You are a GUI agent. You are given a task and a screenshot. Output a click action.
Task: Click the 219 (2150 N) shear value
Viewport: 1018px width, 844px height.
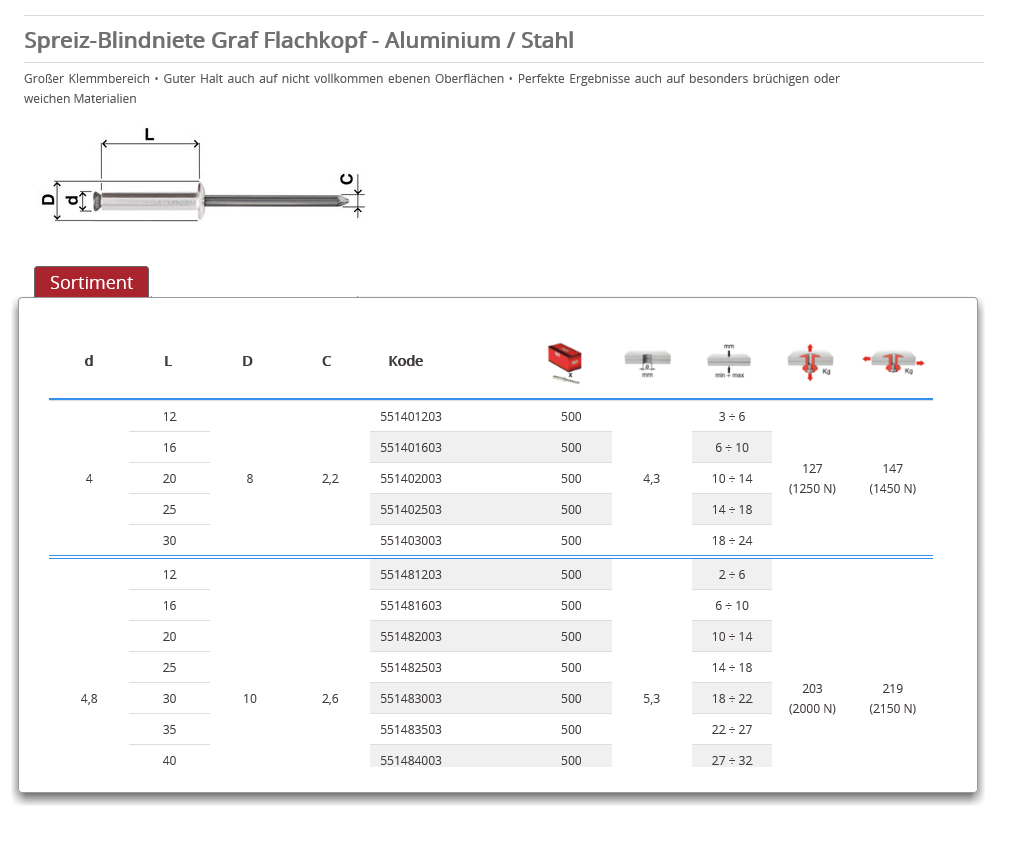[893, 698]
